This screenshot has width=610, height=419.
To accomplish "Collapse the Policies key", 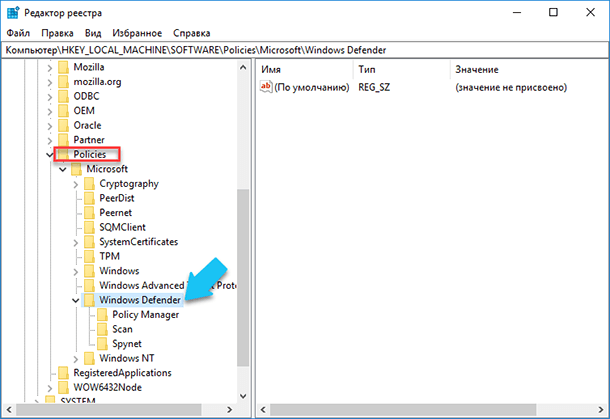I will [x=49, y=155].
